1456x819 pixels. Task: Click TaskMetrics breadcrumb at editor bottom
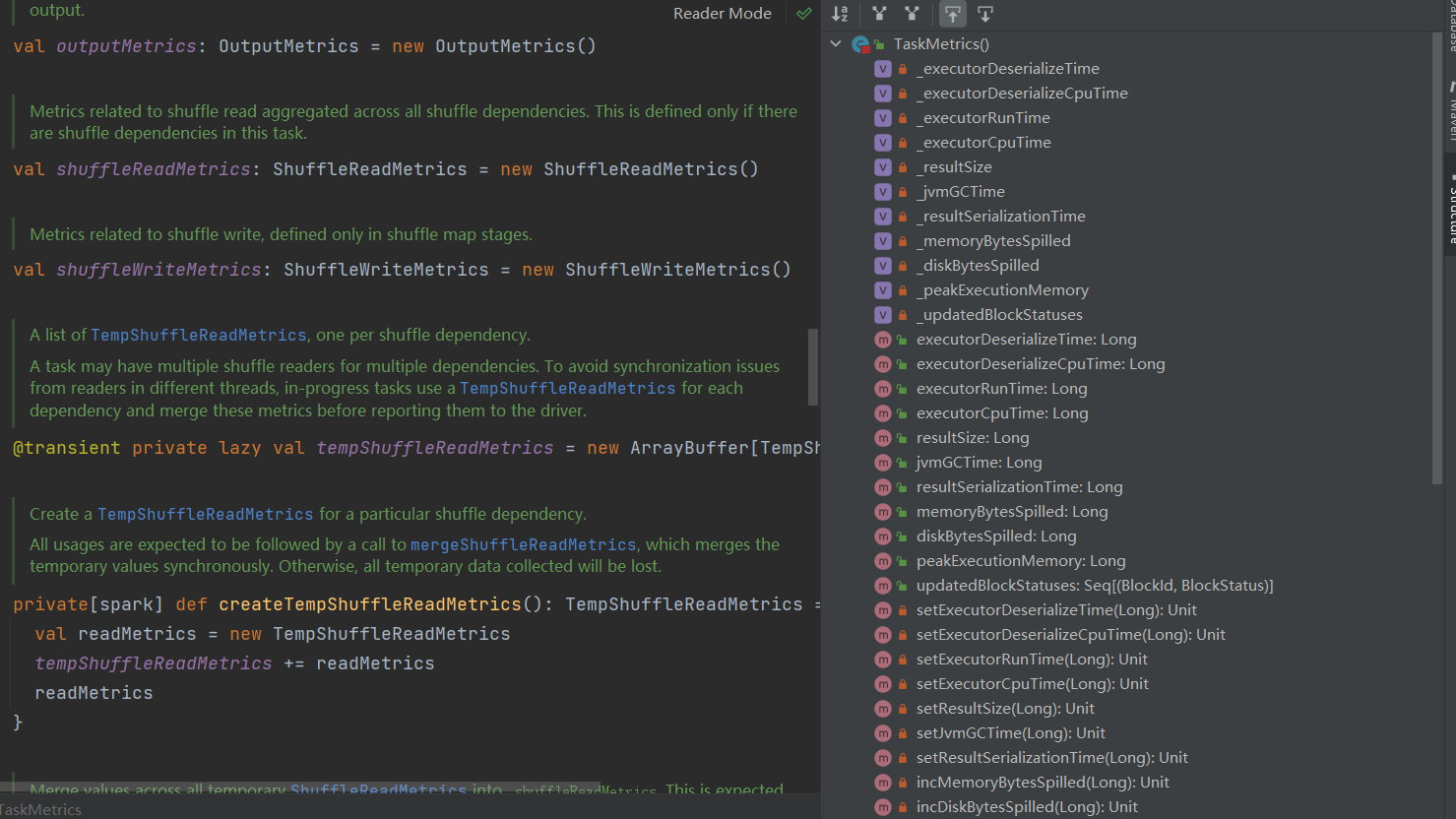pos(41,809)
